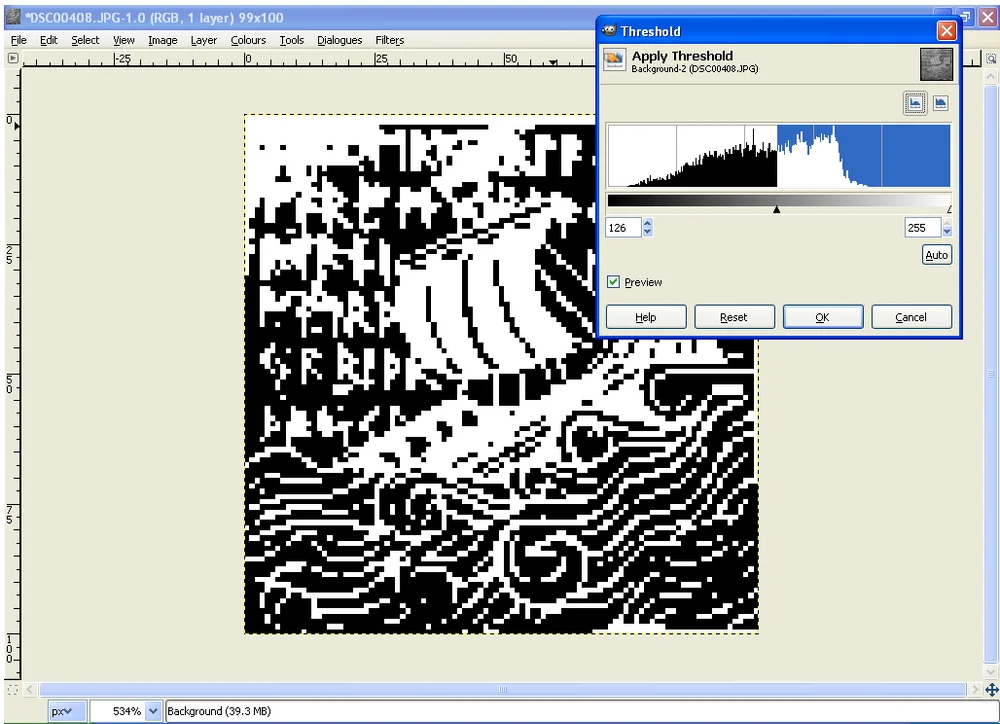The height and width of the screenshot is (724, 1000).
Task: Increase the low threshold using its up stepper
Action: 647,223
